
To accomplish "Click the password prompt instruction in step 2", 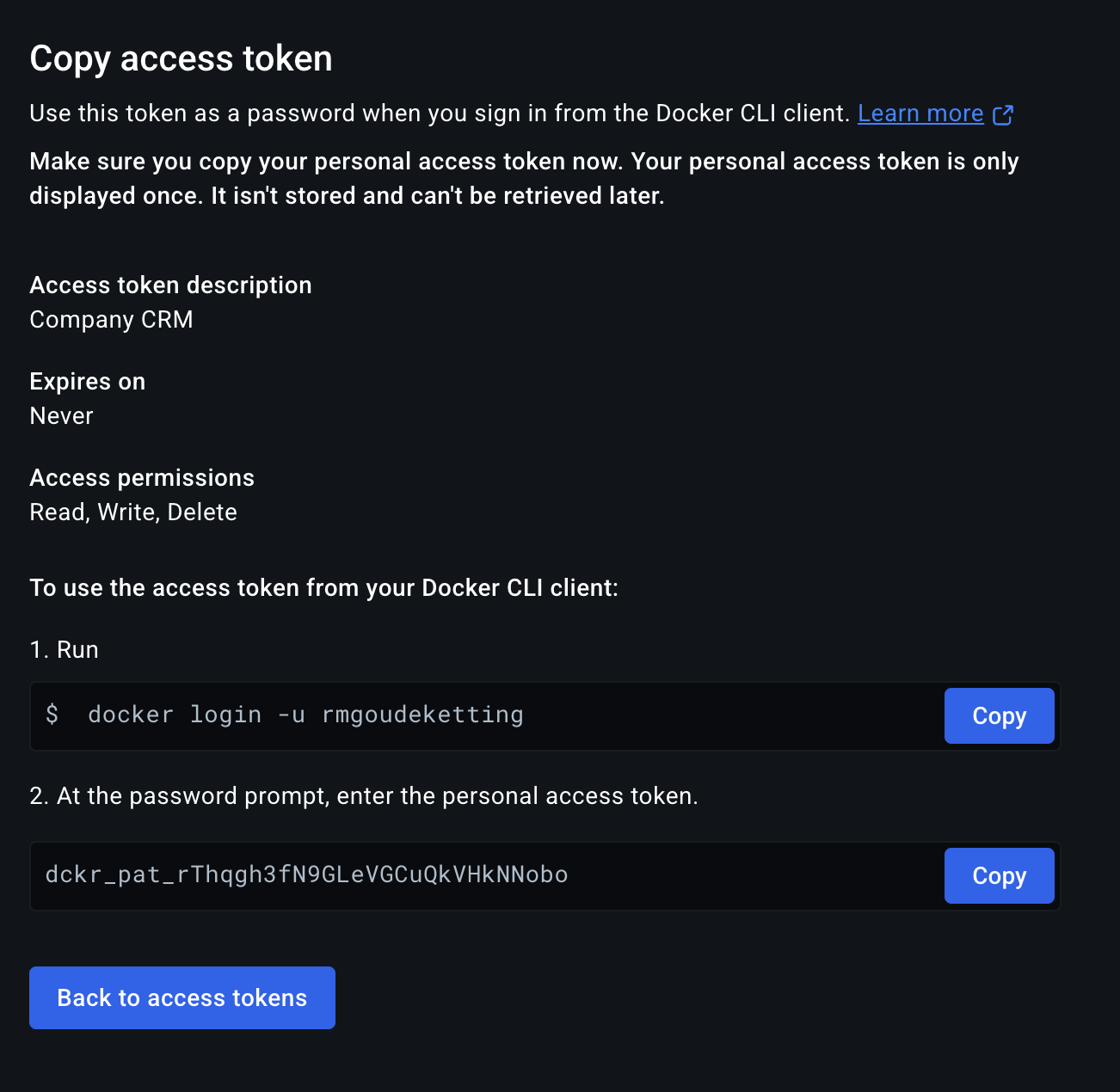I will click(x=365, y=795).
